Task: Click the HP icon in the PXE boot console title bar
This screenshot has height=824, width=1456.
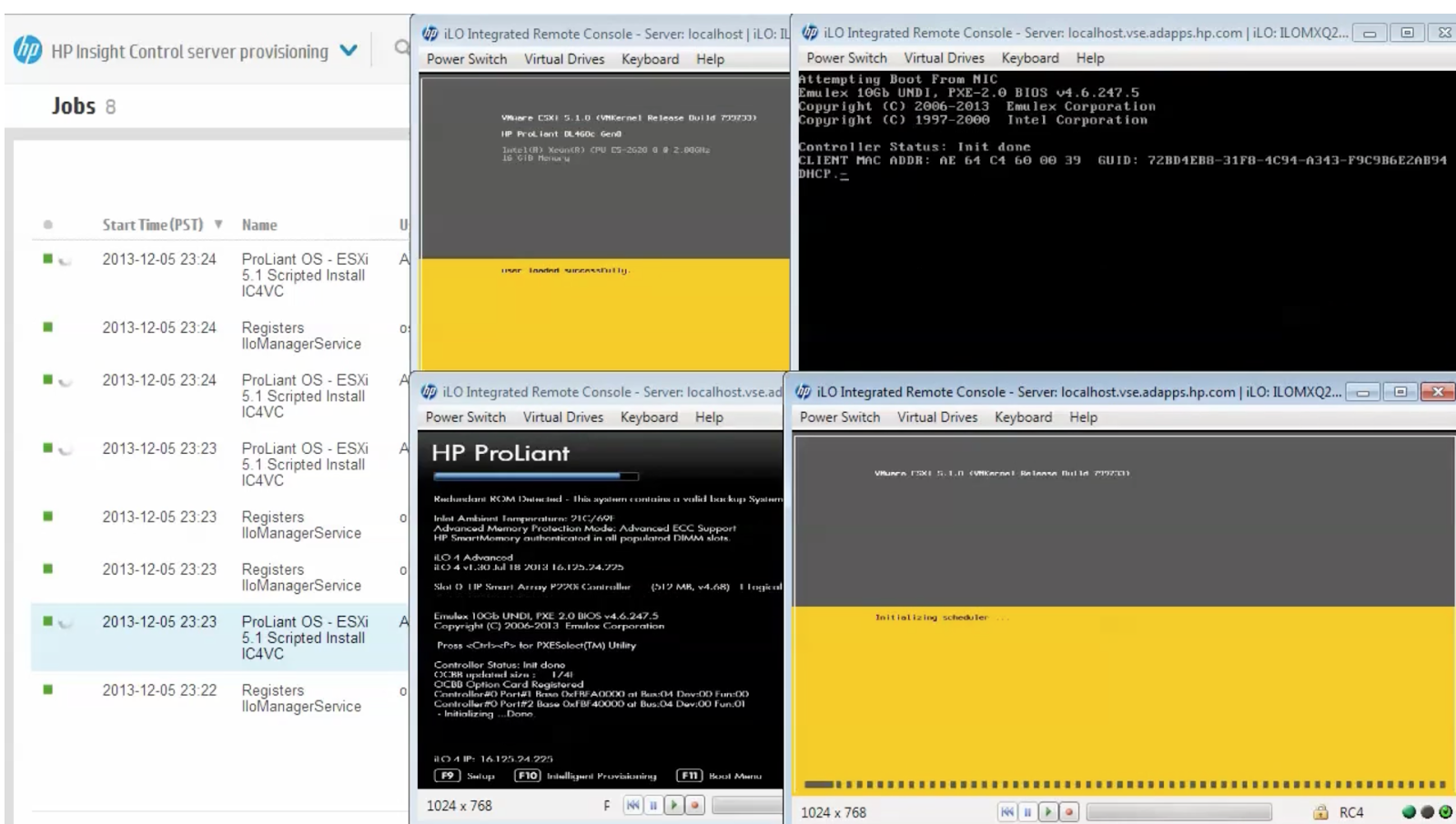Action: (810, 33)
